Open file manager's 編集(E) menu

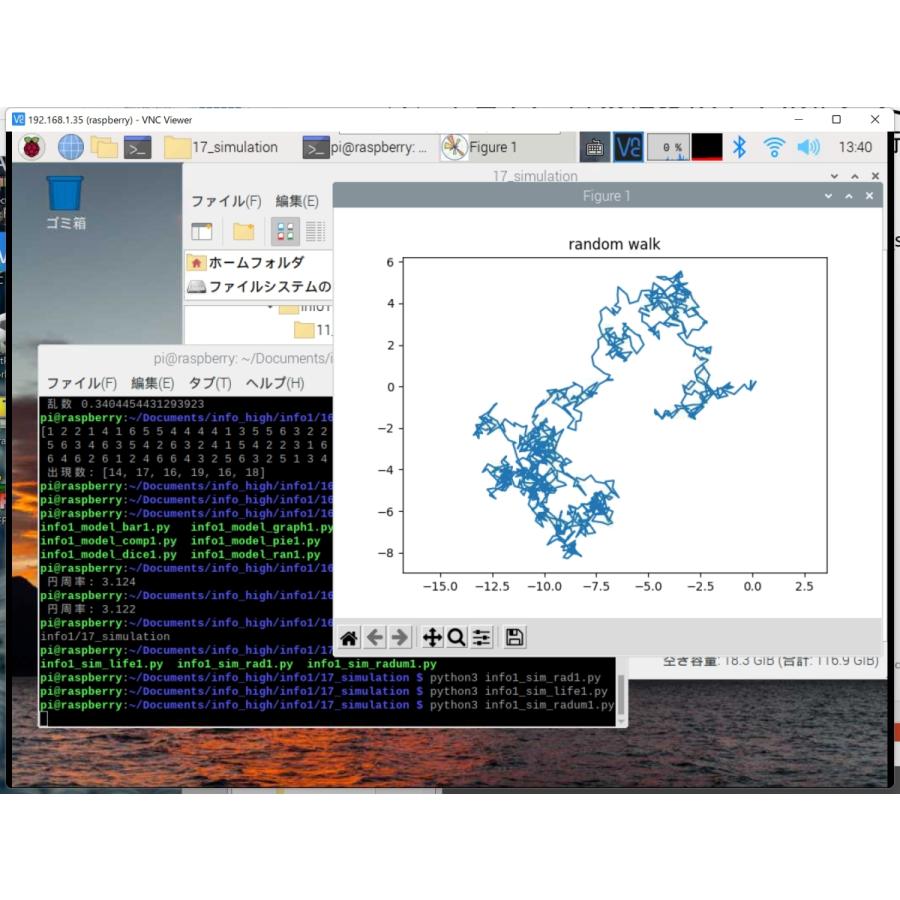tap(297, 201)
